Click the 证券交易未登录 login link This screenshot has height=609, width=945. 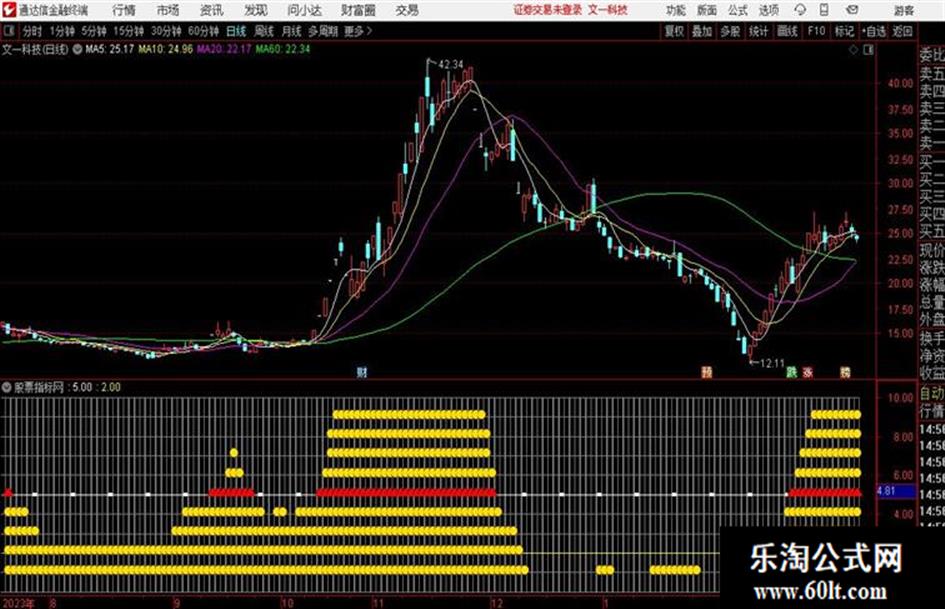pyautogui.click(x=548, y=10)
